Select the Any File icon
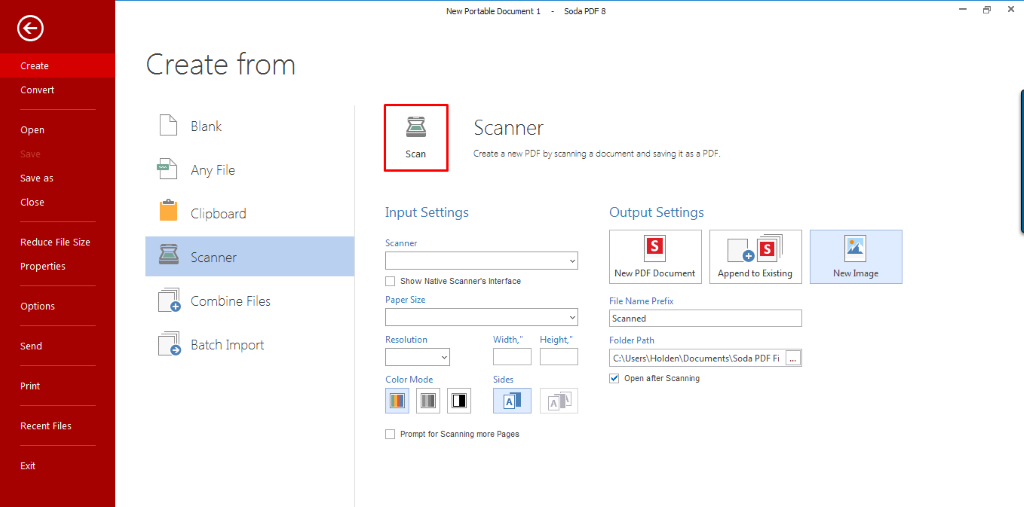The width and height of the screenshot is (1024, 507). point(168,169)
